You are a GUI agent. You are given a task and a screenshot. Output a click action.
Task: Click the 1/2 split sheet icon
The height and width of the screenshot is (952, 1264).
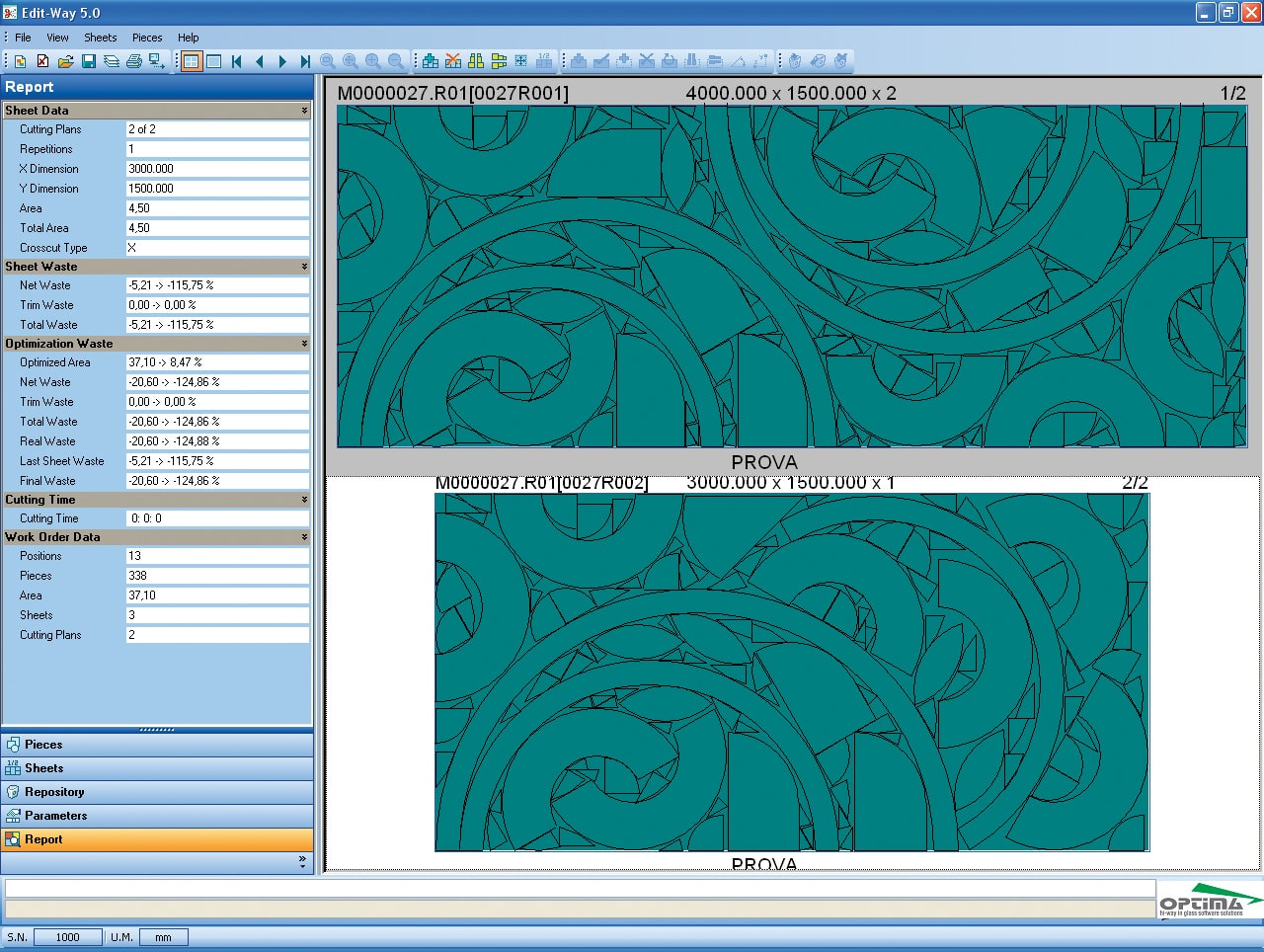pyautogui.click(x=544, y=61)
